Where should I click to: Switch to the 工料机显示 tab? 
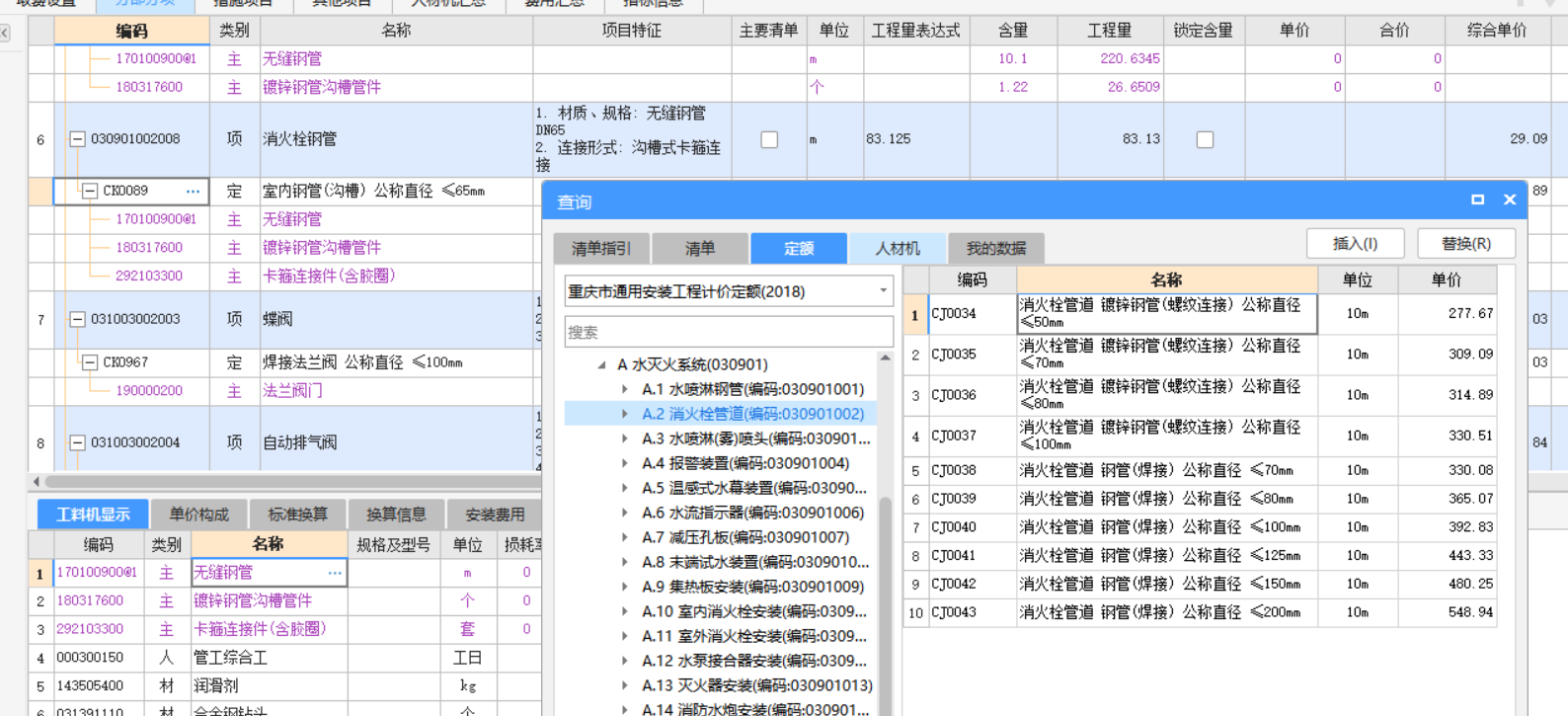[x=93, y=515]
